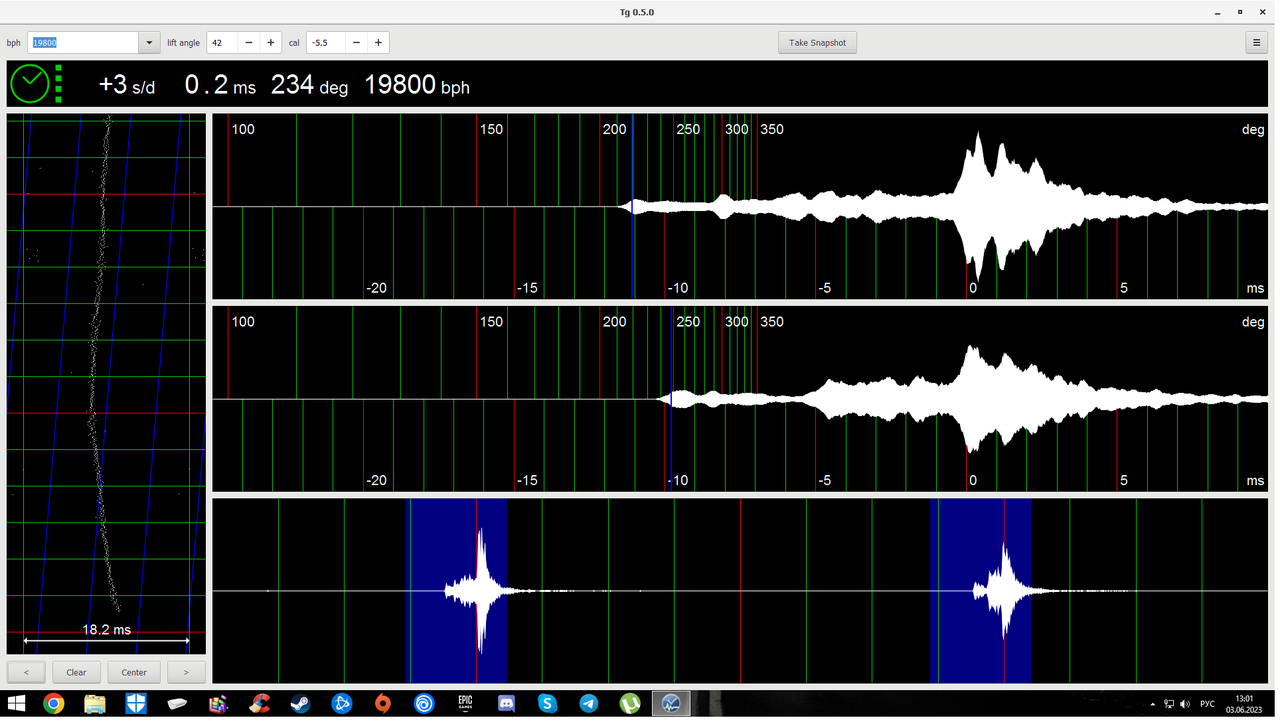This screenshot has width=1280, height=722.
Task: Open Telegram from the taskbar
Action: tap(588, 704)
